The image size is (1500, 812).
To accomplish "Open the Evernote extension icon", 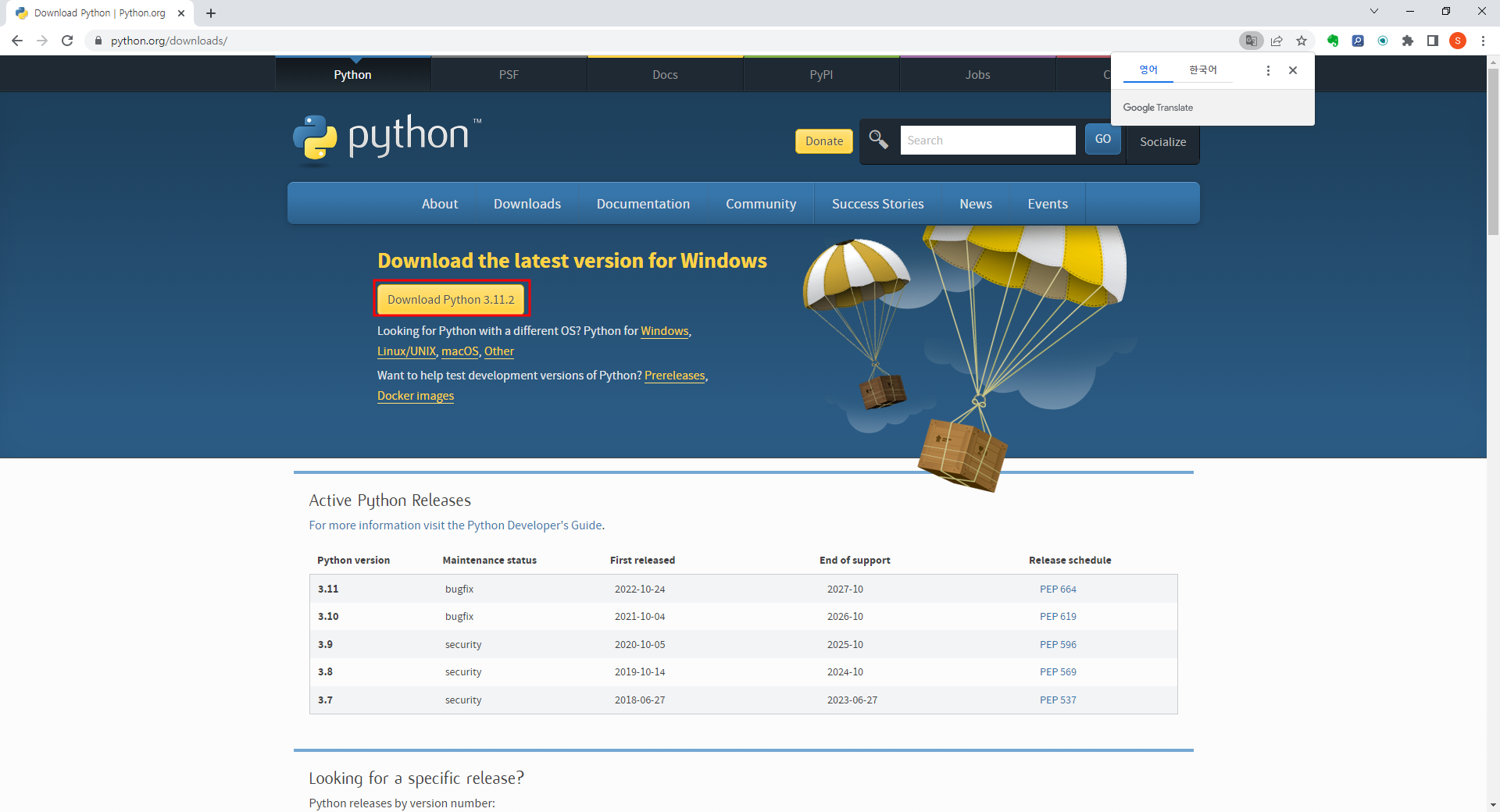I will pos(1333,41).
